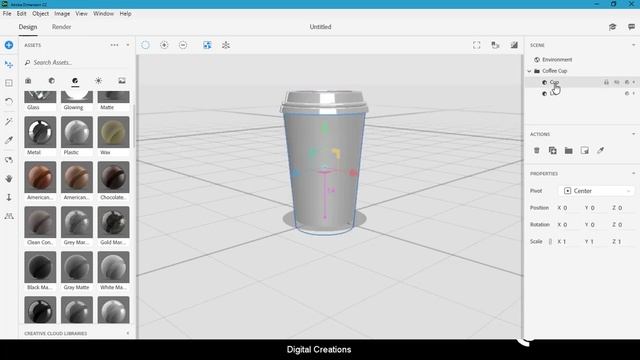Click the snowflake-shaped canvas toolbar icon
The height and width of the screenshot is (360, 640).
226,45
